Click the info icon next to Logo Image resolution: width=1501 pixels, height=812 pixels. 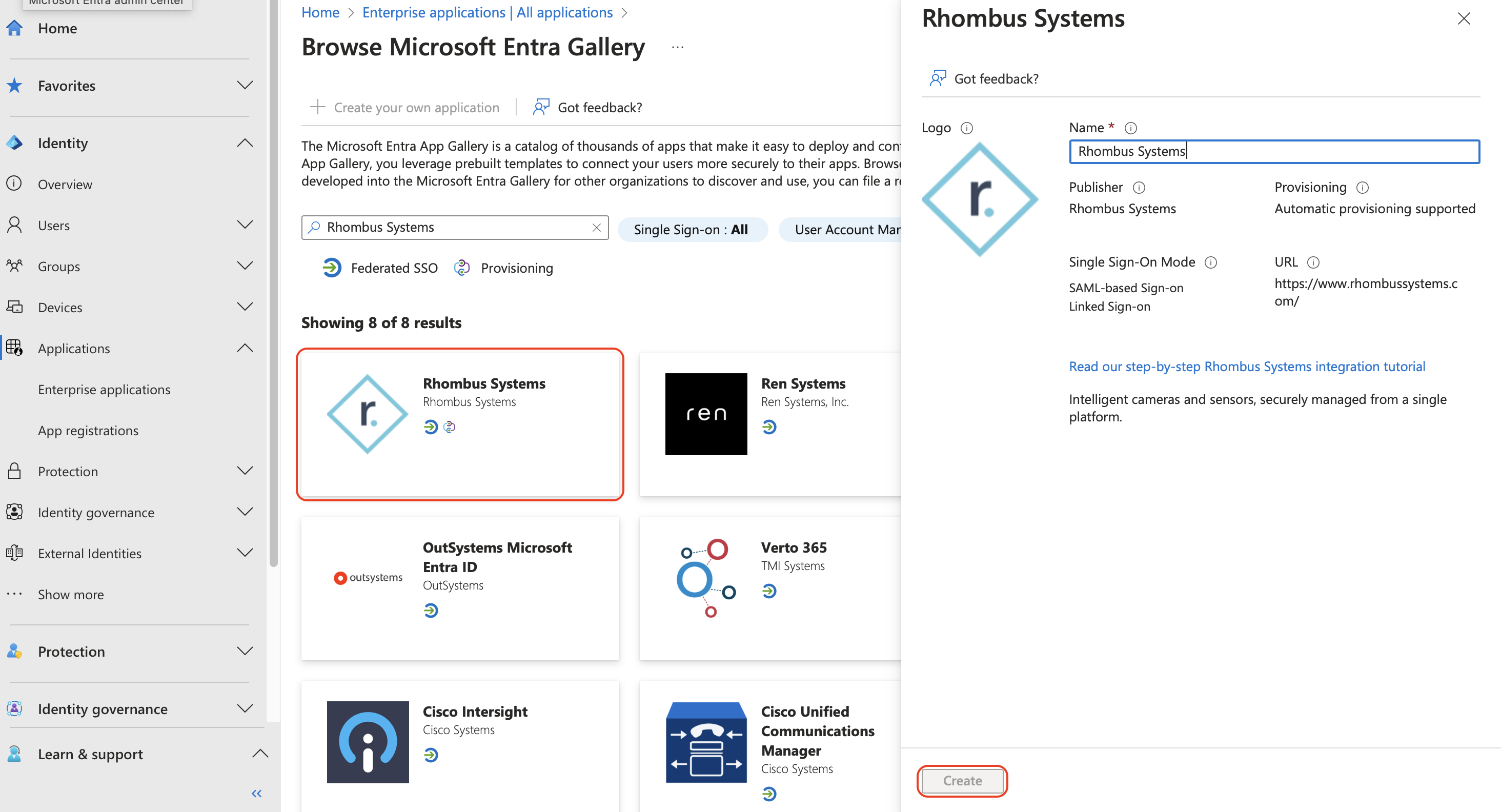tap(967, 128)
